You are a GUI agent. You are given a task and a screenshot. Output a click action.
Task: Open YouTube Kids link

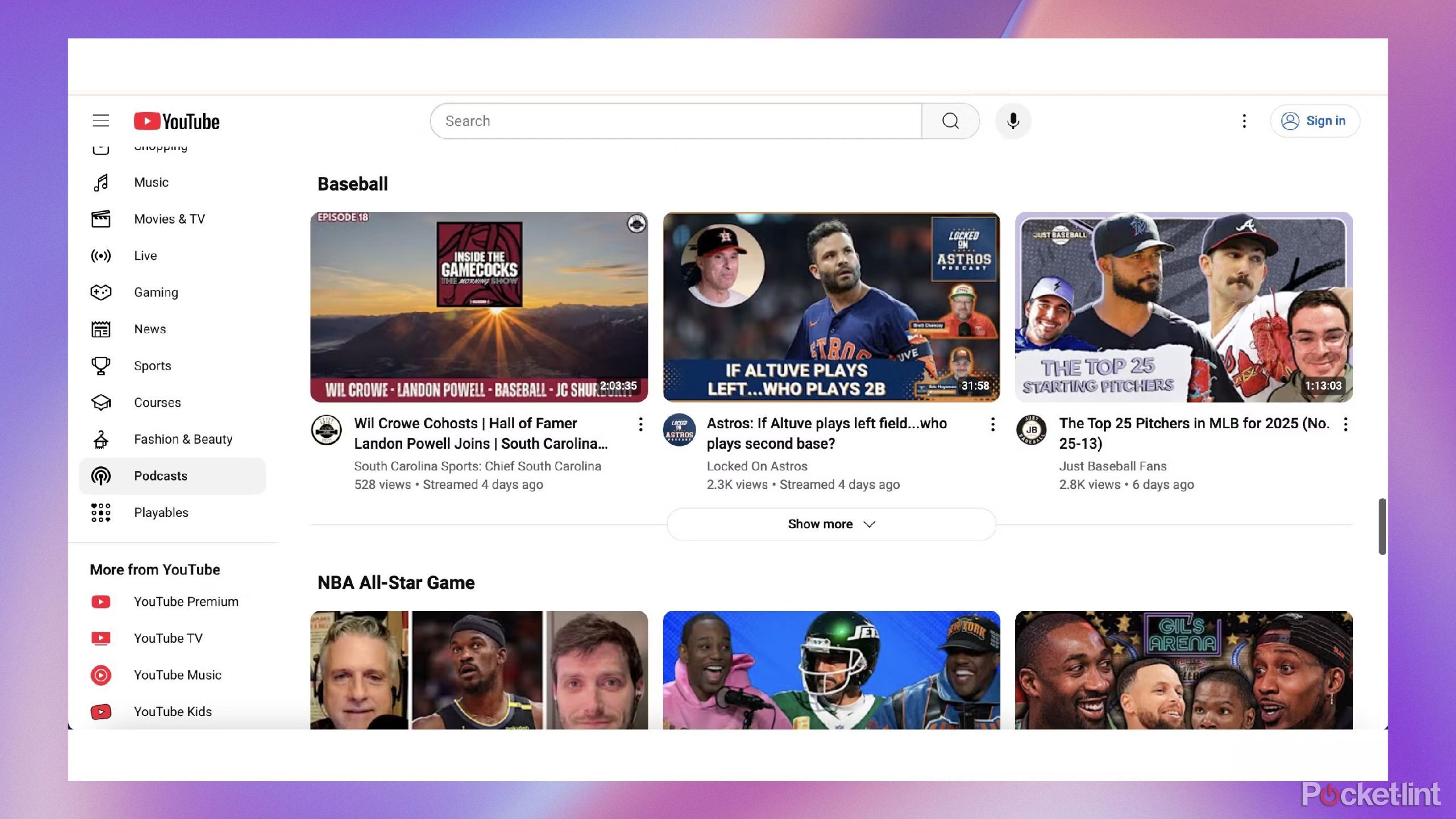coord(172,712)
